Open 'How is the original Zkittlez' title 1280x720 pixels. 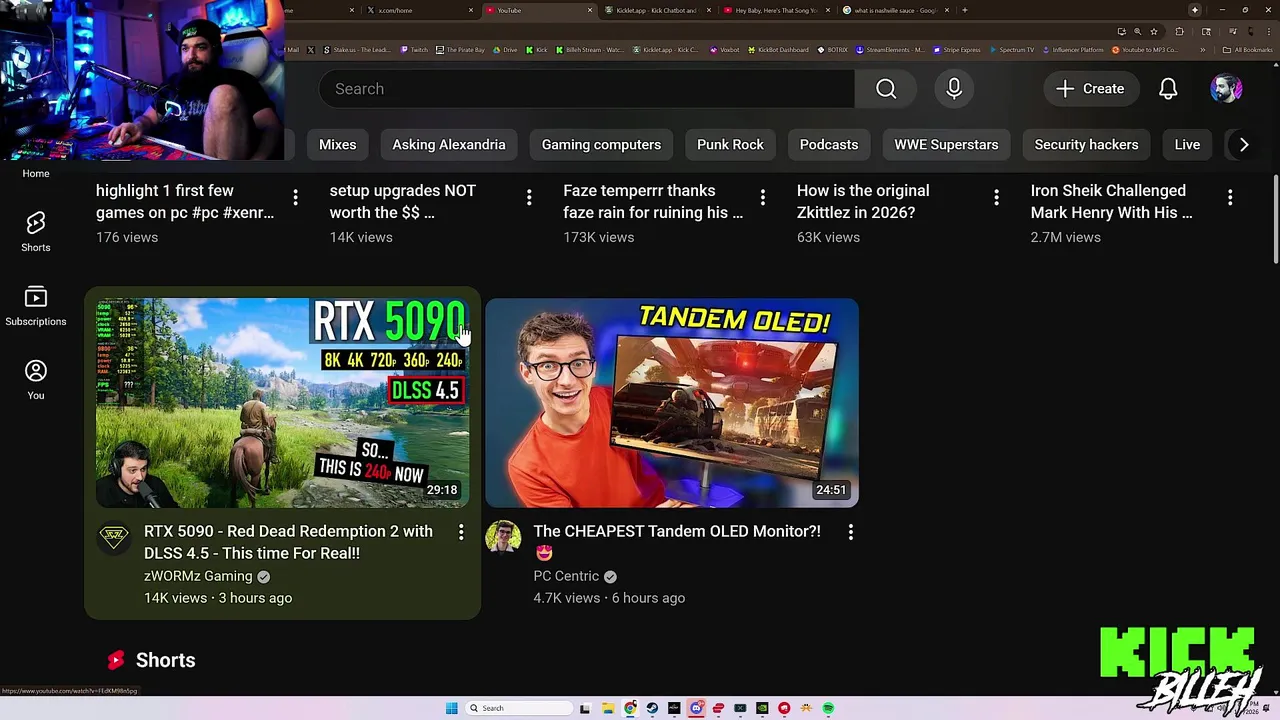pos(863,201)
